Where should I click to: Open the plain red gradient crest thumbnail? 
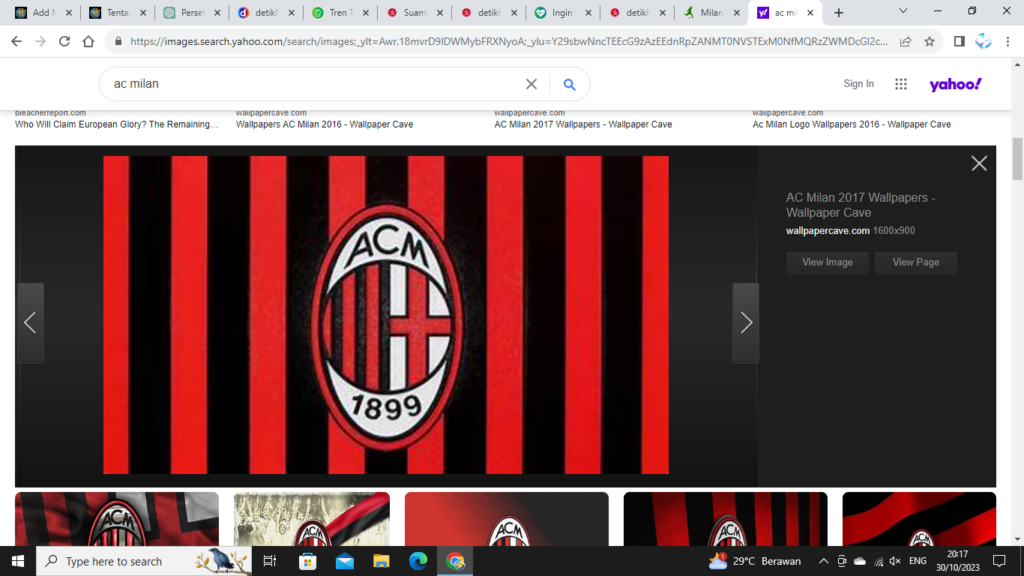tap(507, 519)
